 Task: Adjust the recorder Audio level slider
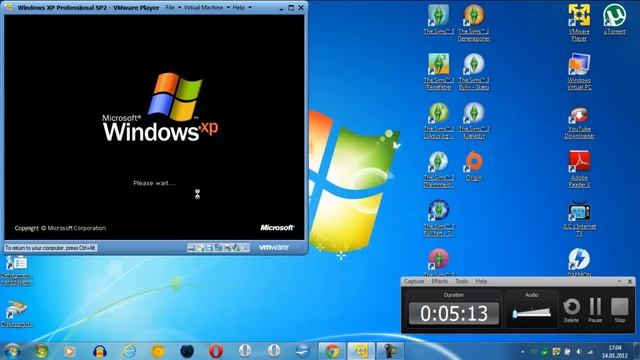pyautogui.click(x=531, y=313)
